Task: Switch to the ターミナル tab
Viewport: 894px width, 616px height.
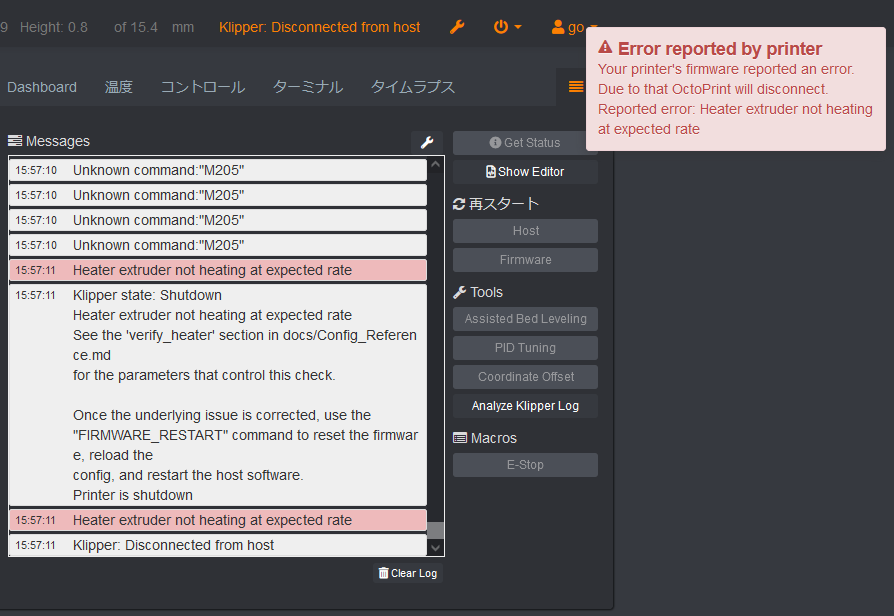Action: click(308, 87)
